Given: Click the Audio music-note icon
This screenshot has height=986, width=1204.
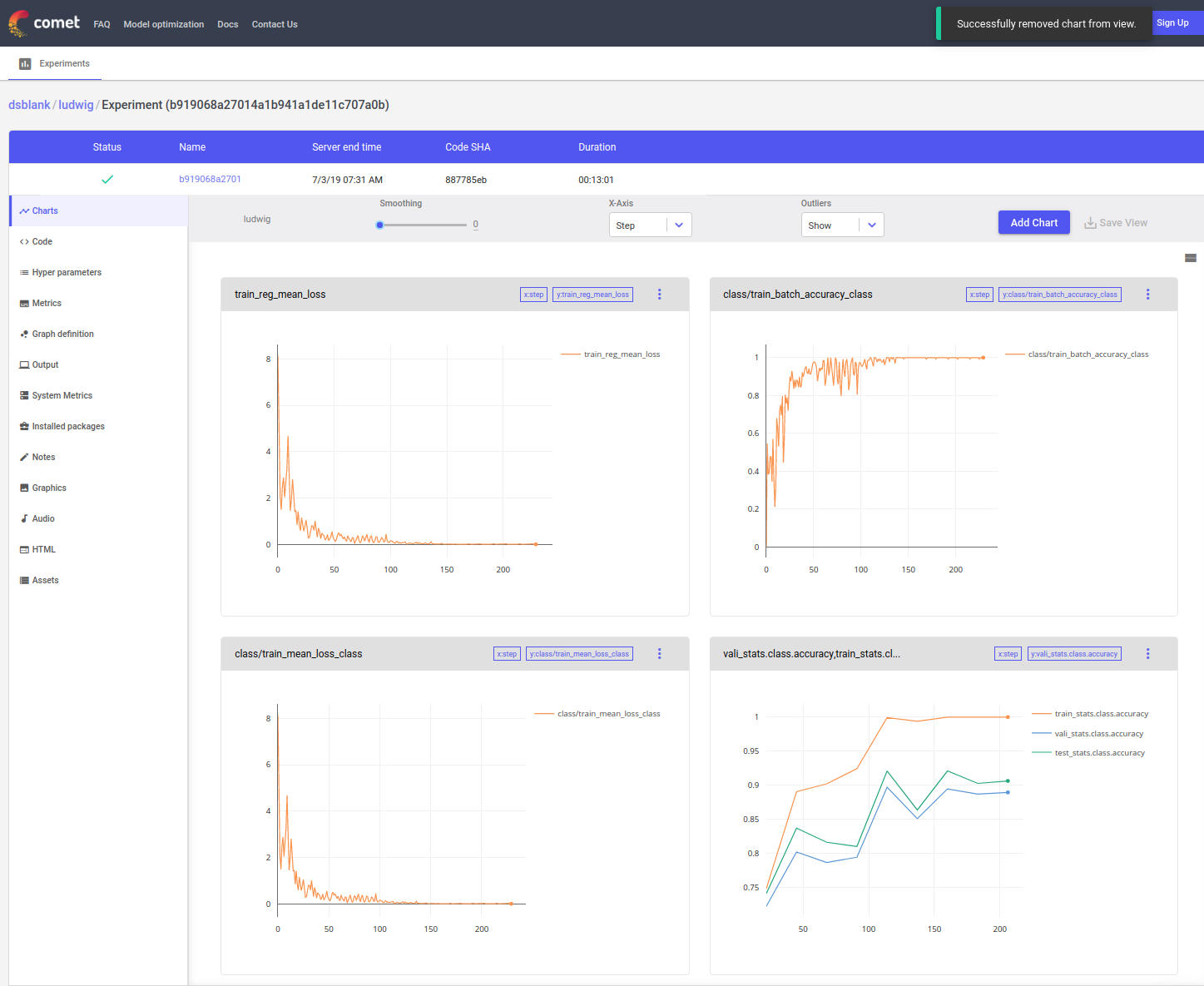Looking at the screenshot, I should [x=24, y=519].
